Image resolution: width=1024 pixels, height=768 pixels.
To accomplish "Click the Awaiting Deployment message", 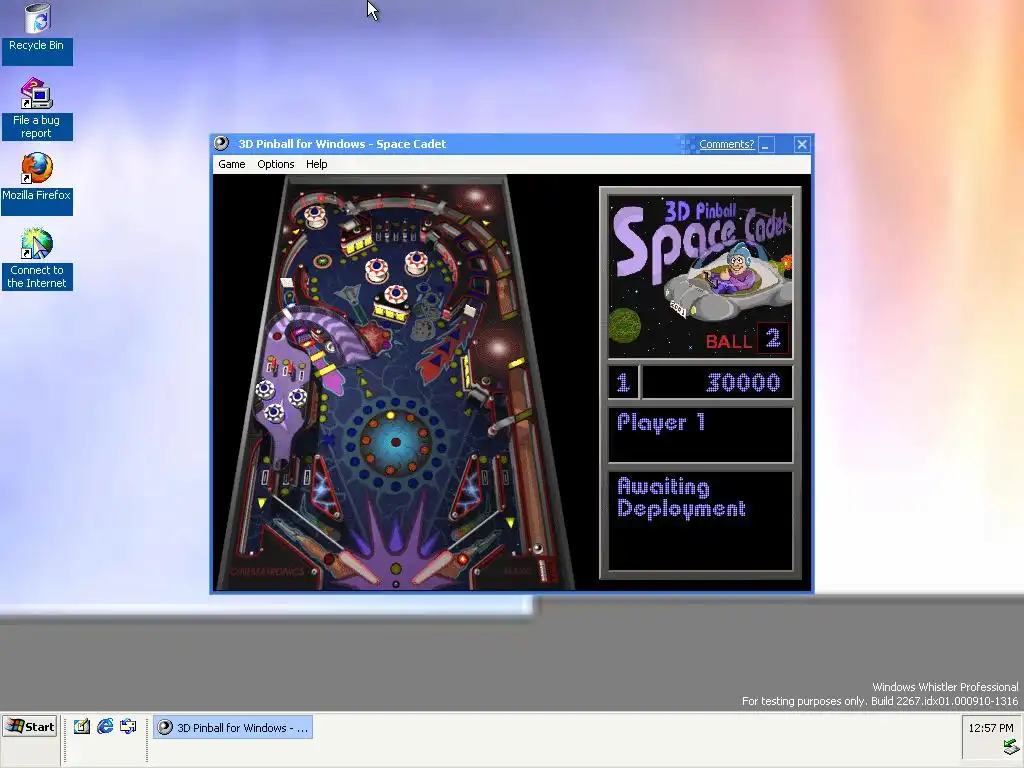I will 681,498.
